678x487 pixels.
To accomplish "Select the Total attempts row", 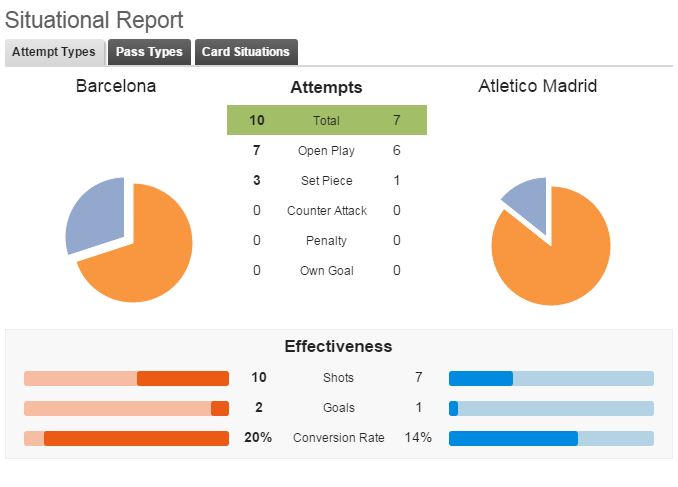I will (x=326, y=120).
